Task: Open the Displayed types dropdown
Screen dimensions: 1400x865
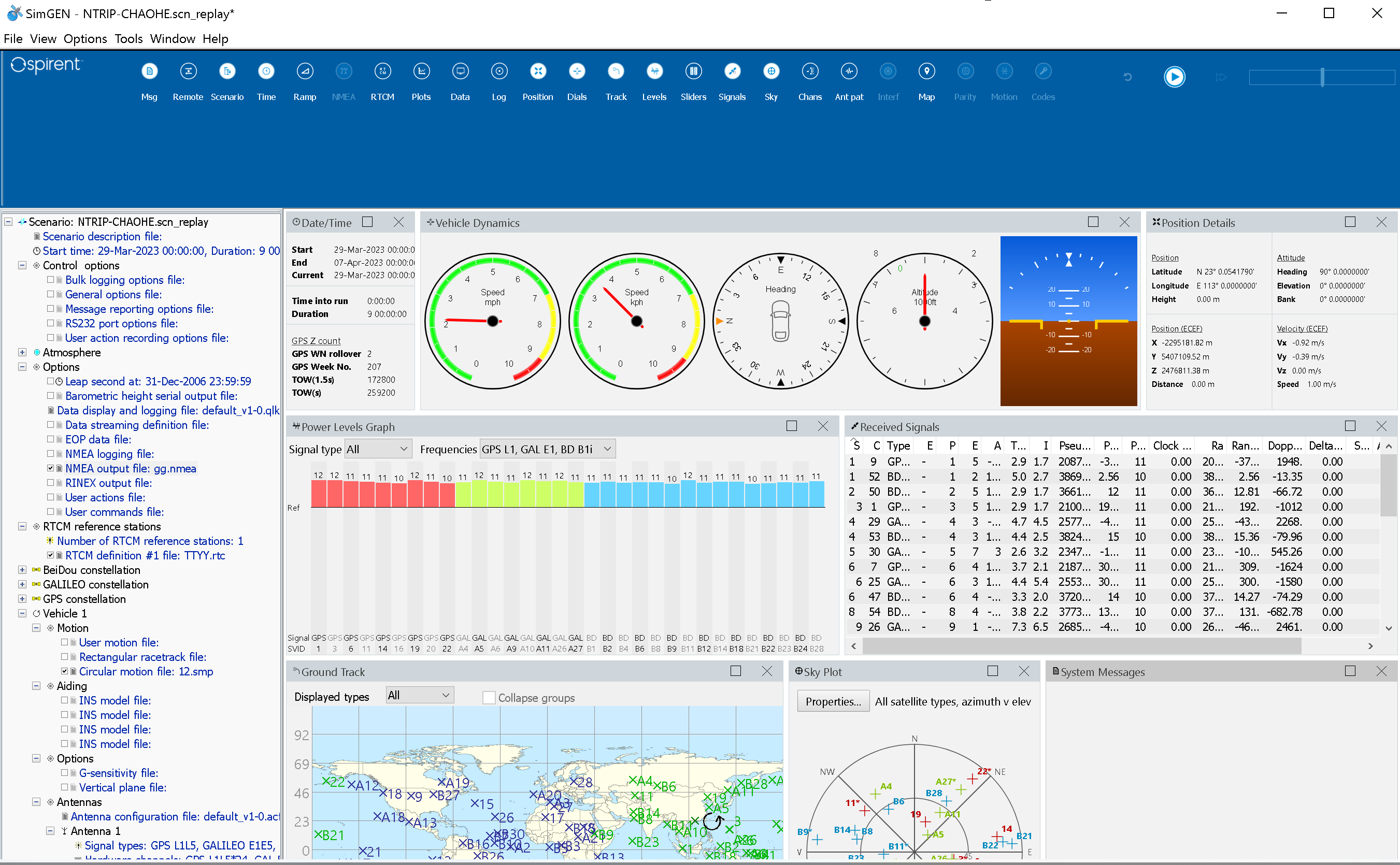Action: click(x=419, y=695)
